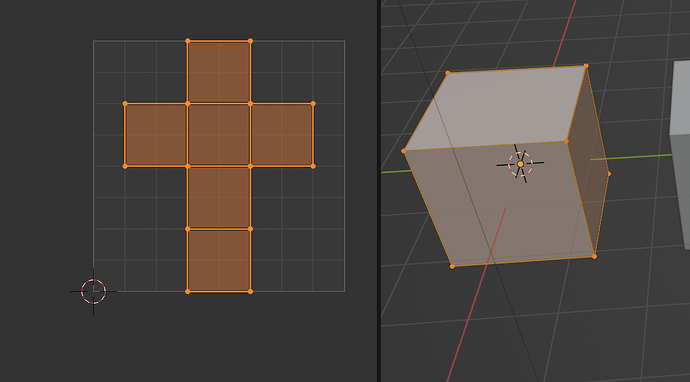690x382 pixels.
Task: Select the bottommost UV face of the cross
Action: point(219,260)
